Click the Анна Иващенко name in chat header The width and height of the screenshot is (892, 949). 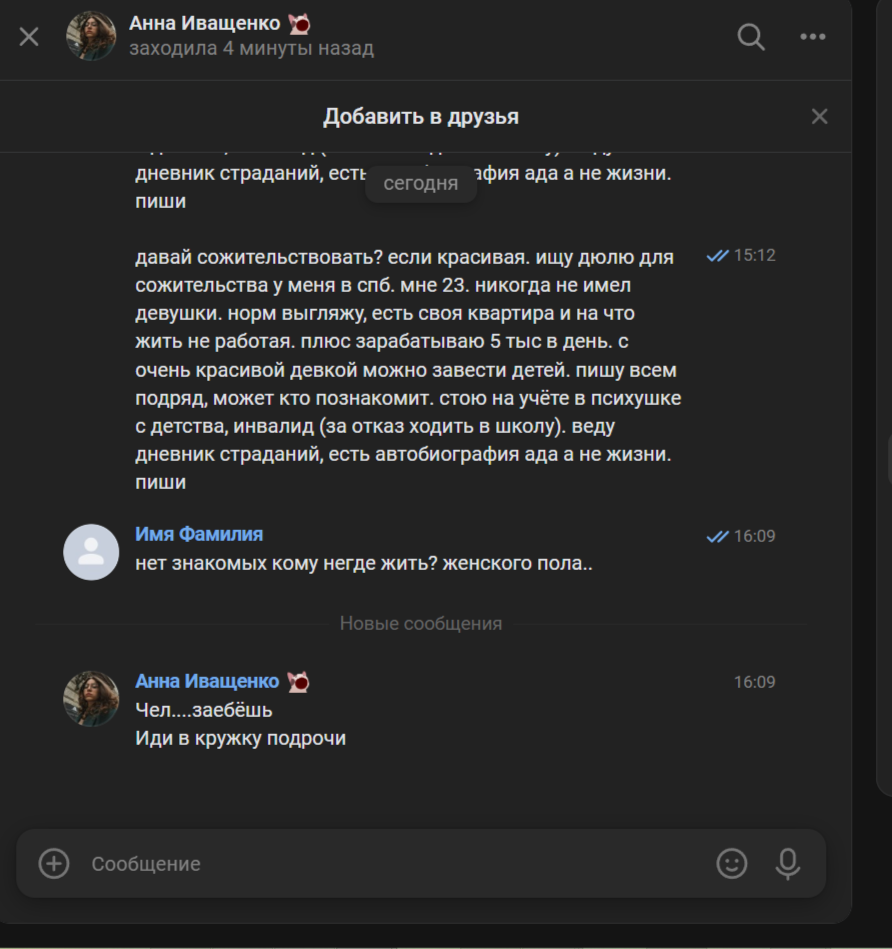205,23
